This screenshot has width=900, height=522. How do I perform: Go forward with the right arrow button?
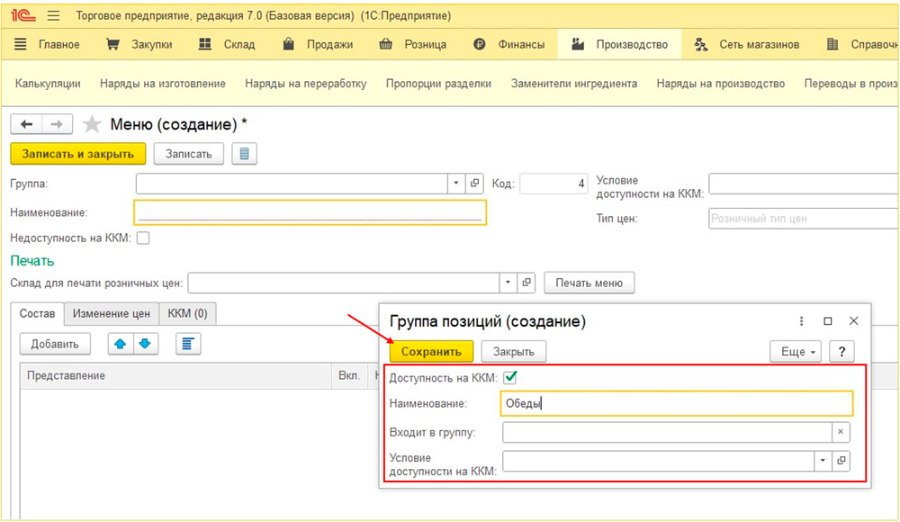56,124
